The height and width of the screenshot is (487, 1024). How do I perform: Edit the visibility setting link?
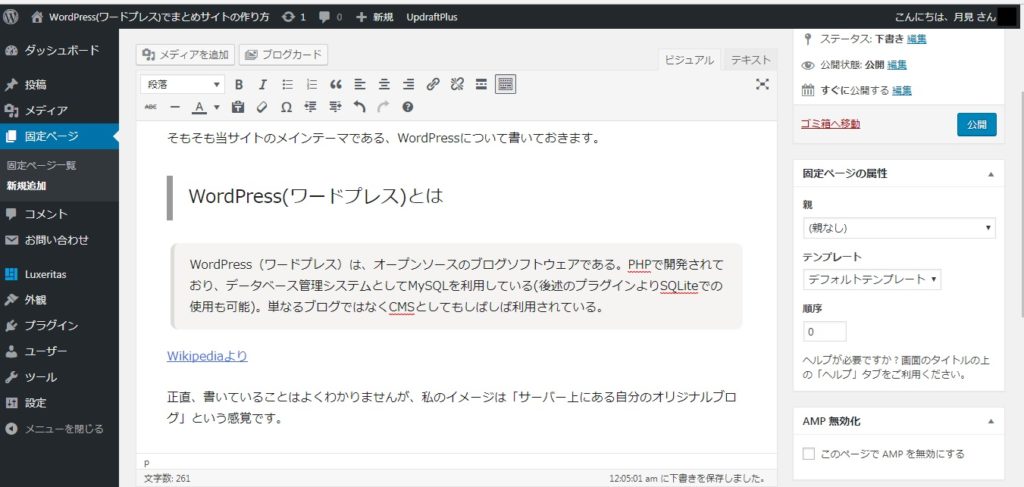pos(897,65)
